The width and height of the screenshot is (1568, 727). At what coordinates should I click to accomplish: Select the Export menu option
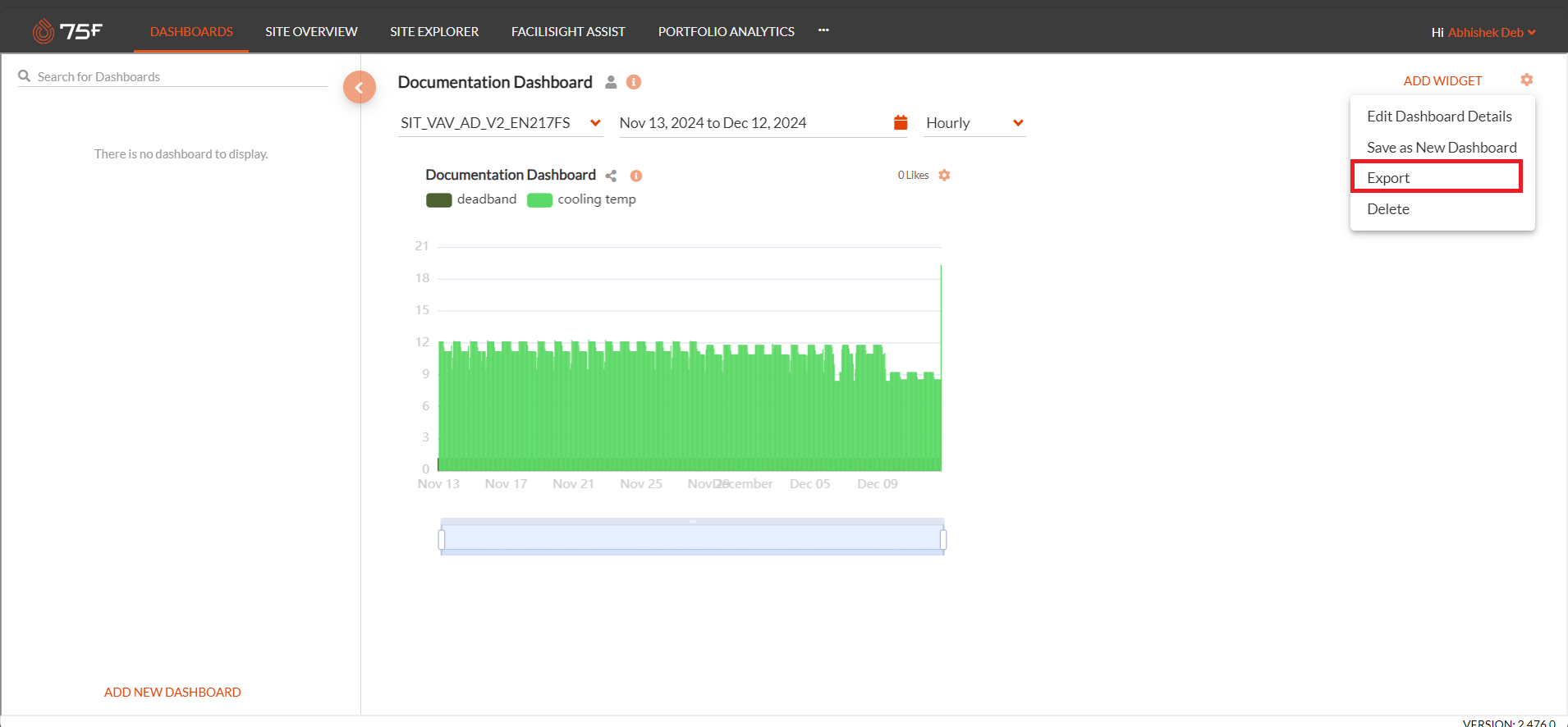point(1437,177)
